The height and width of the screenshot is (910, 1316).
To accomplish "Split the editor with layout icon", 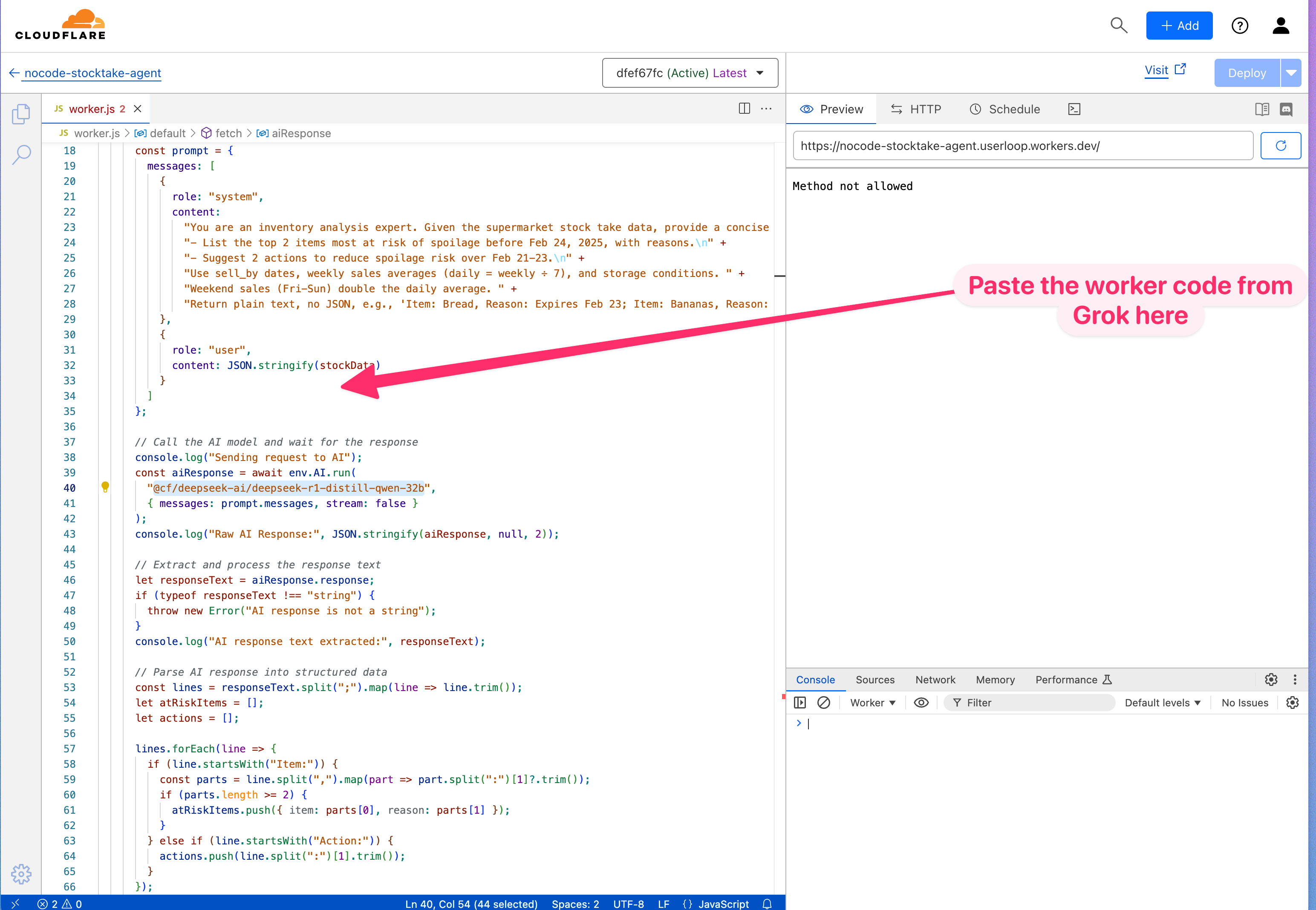I will pyautogui.click(x=744, y=108).
